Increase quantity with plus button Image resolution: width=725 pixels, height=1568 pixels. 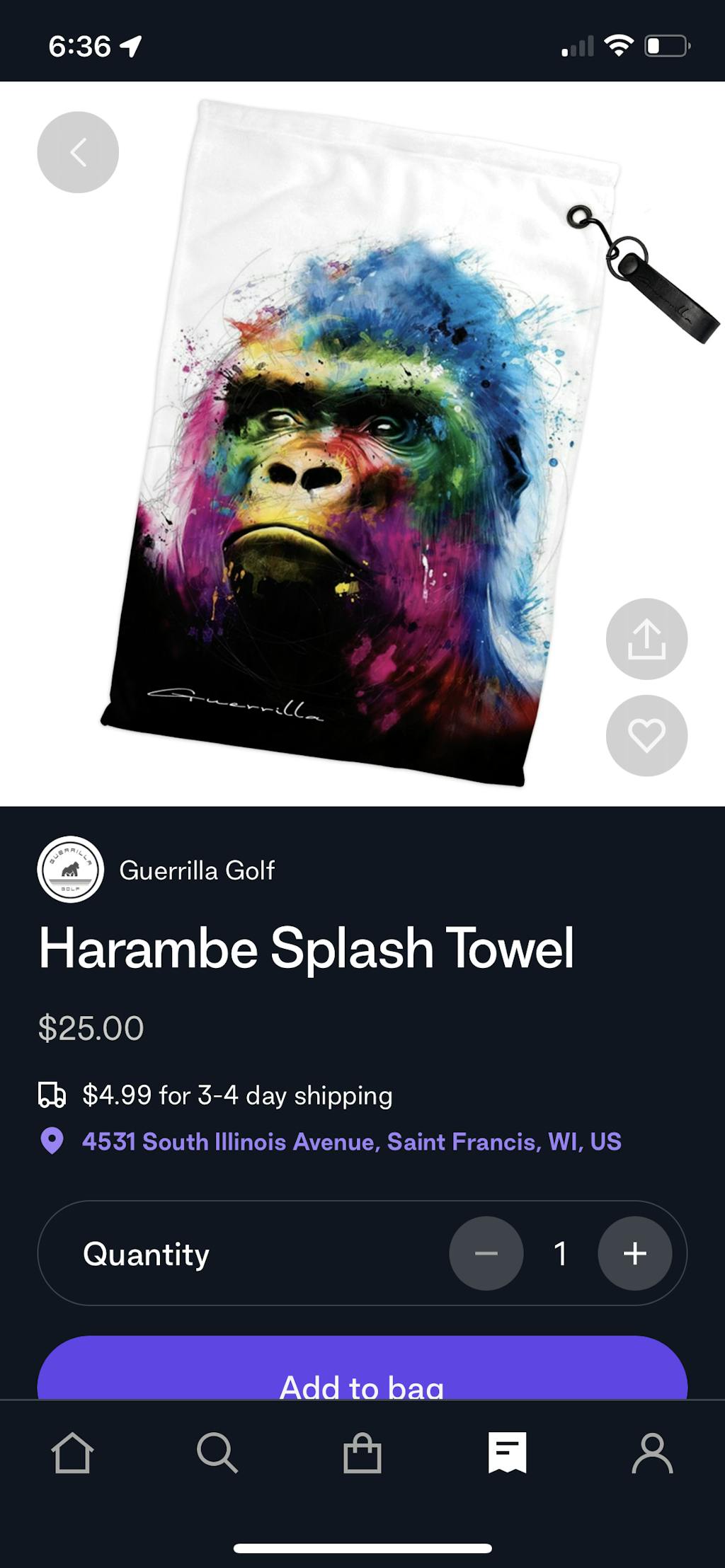click(635, 1253)
